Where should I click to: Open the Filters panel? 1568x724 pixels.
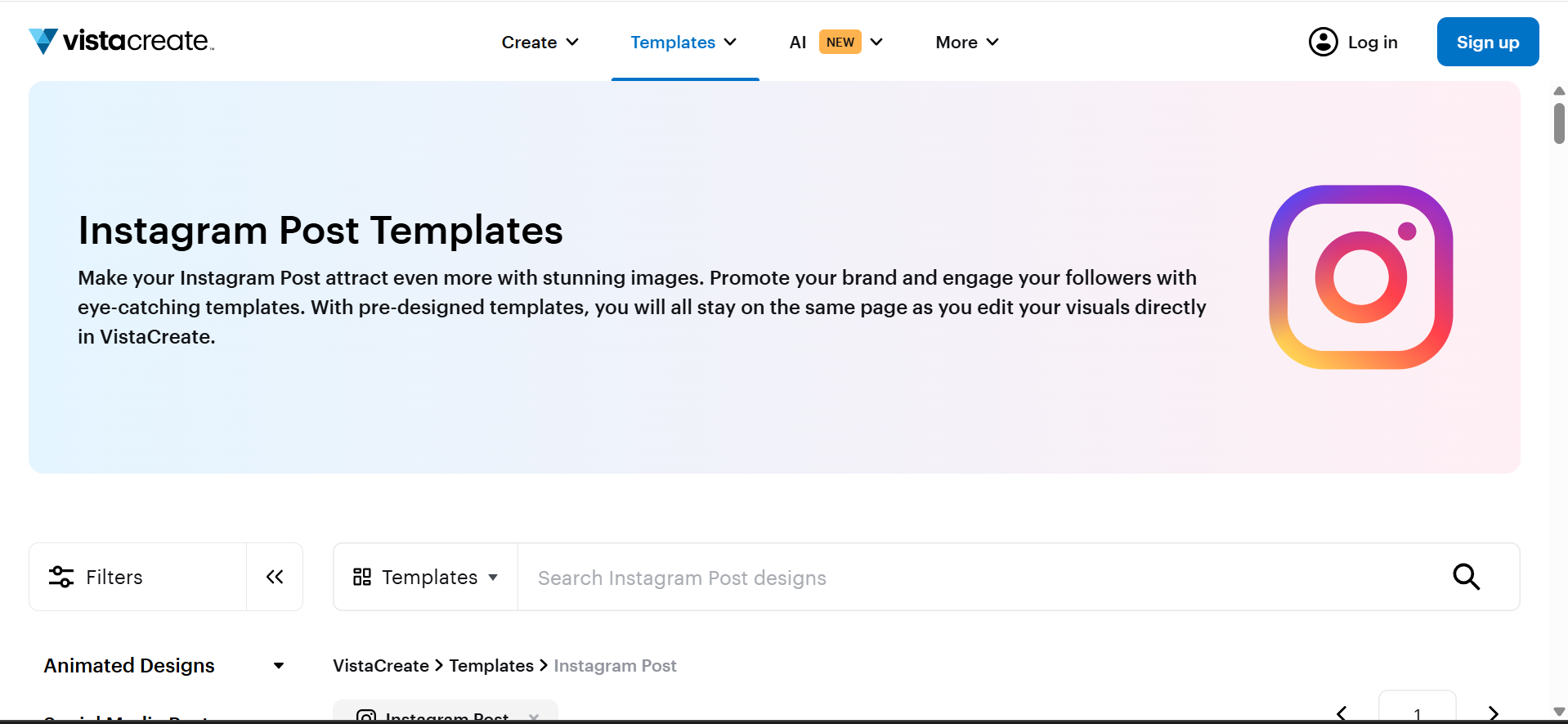[137, 577]
